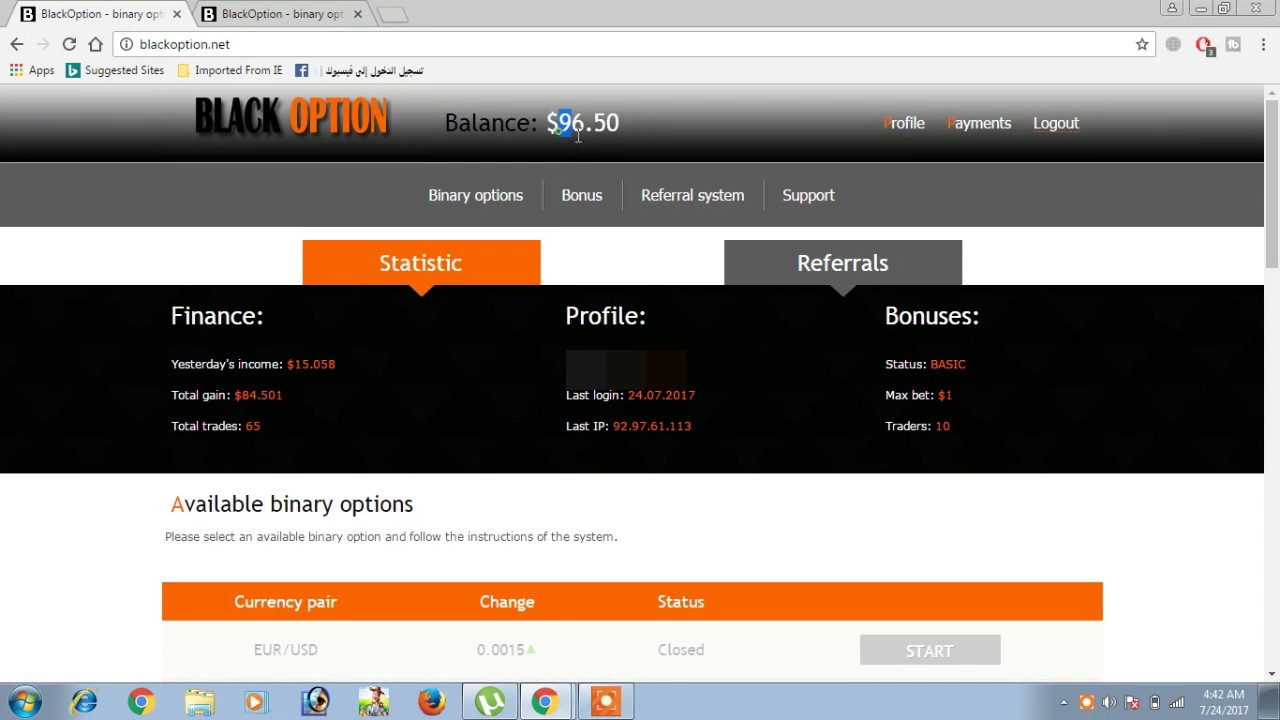The image size is (1280, 720).
Task: Go back to the previous page
Action: (17, 44)
